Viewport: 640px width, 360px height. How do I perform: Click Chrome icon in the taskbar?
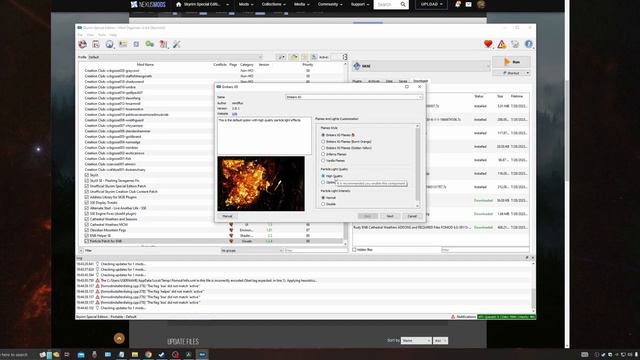click(x=148, y=354)
